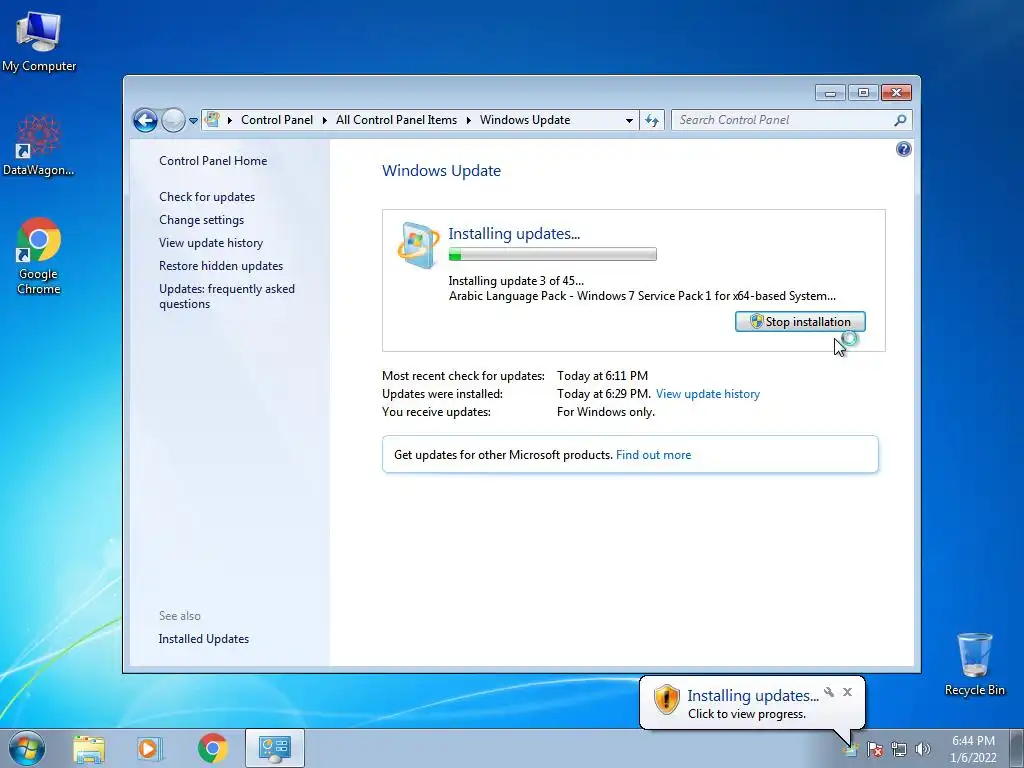
Task: Click Action Center flag tray icon
Action: 874,749
